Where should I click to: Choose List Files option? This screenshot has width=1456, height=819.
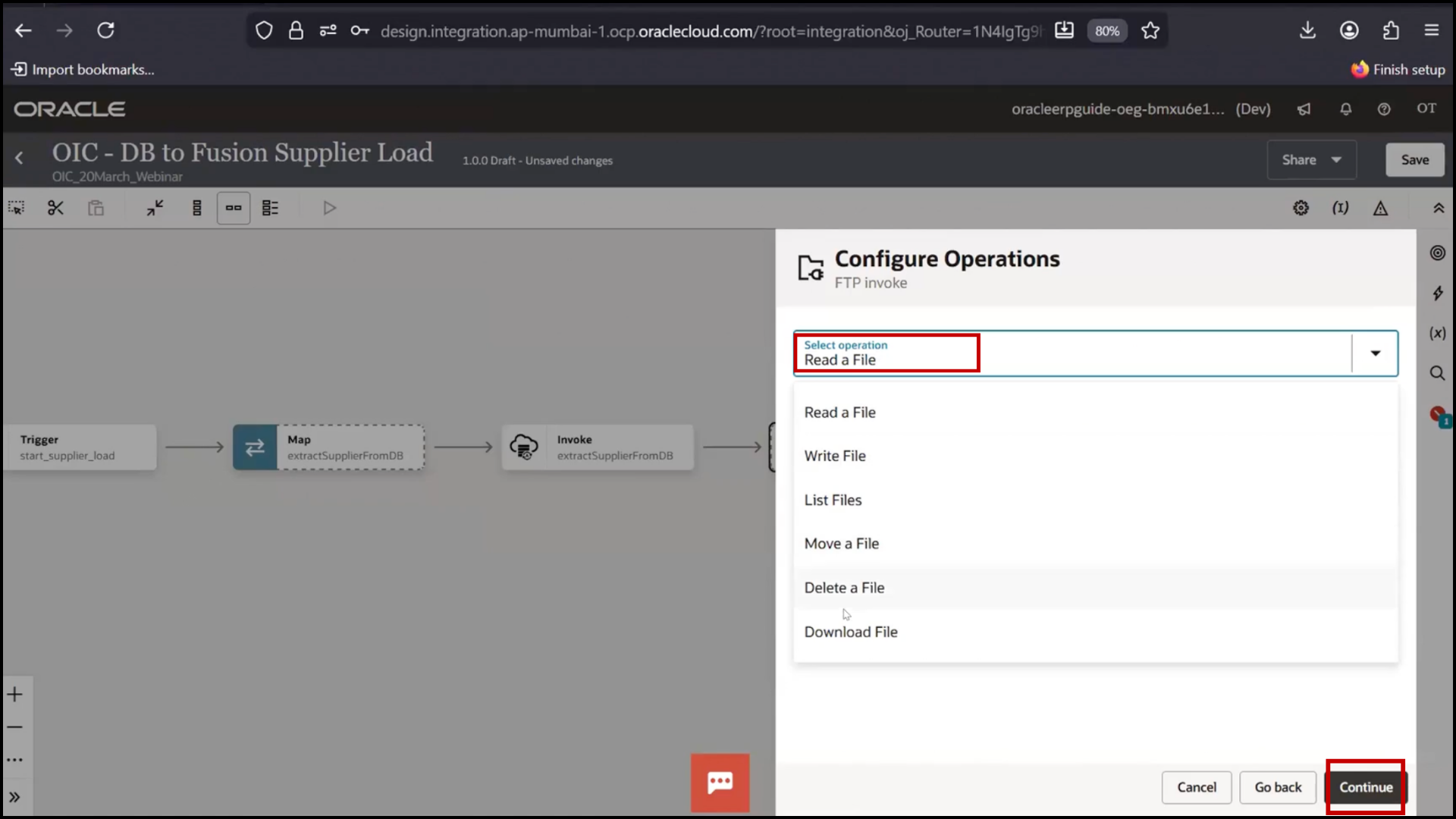1096,500
